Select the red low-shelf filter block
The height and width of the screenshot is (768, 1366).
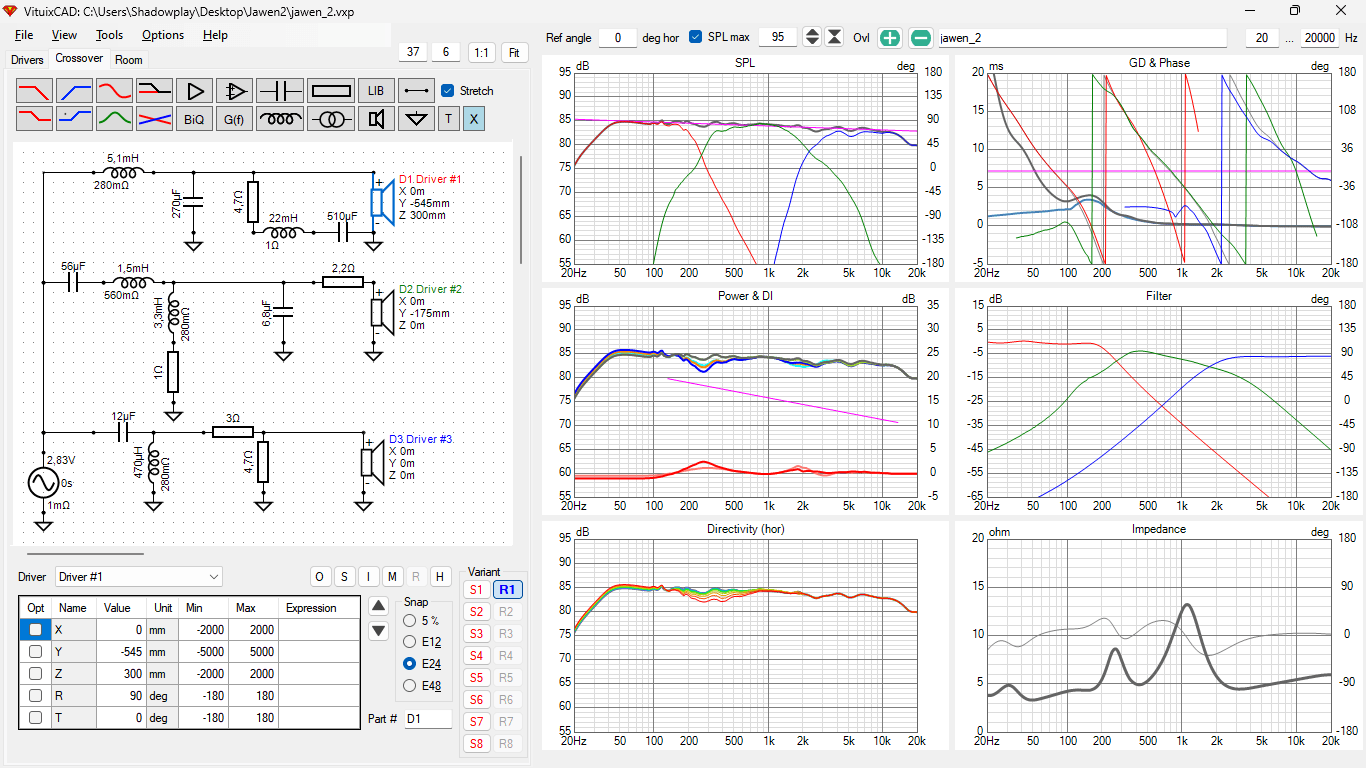(x=34, y=119)
